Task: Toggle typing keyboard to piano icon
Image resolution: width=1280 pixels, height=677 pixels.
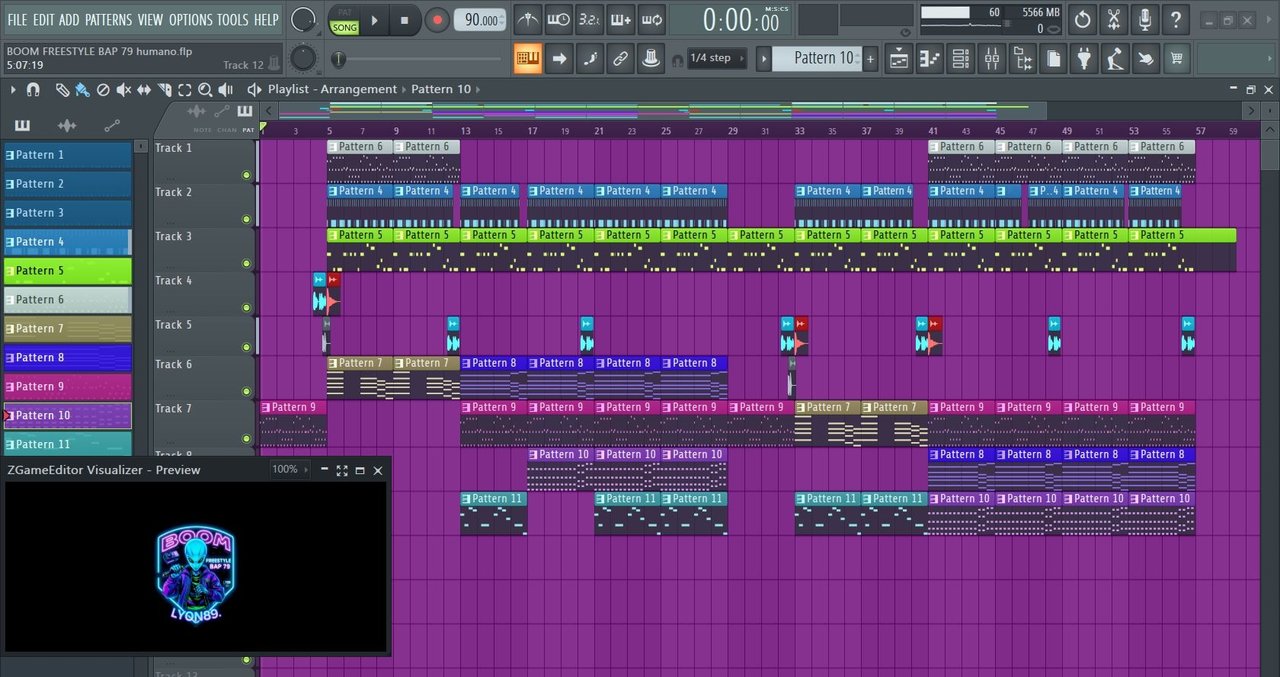Action: pos(528,58)
